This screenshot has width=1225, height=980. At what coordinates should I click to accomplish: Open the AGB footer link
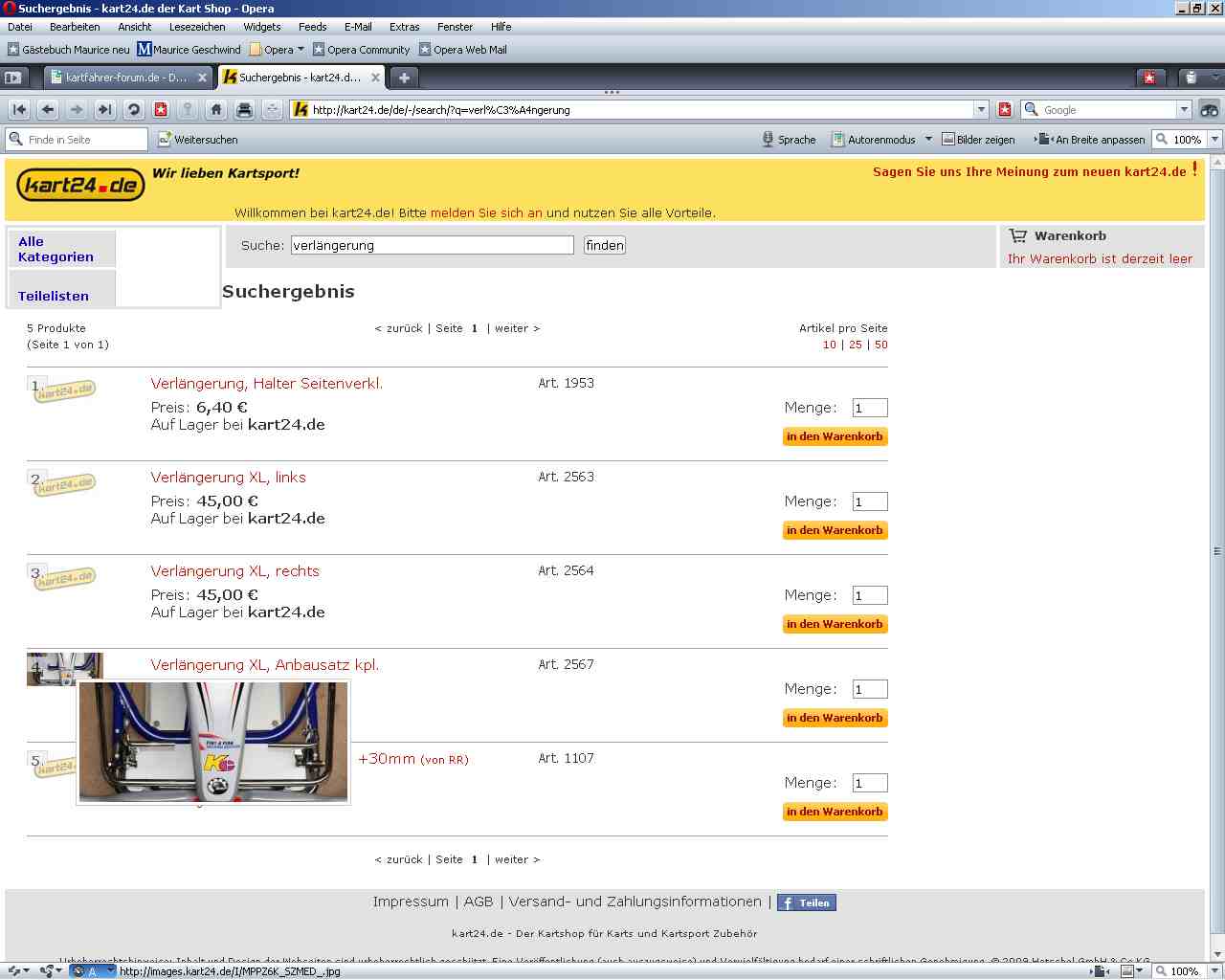point(479,902)
